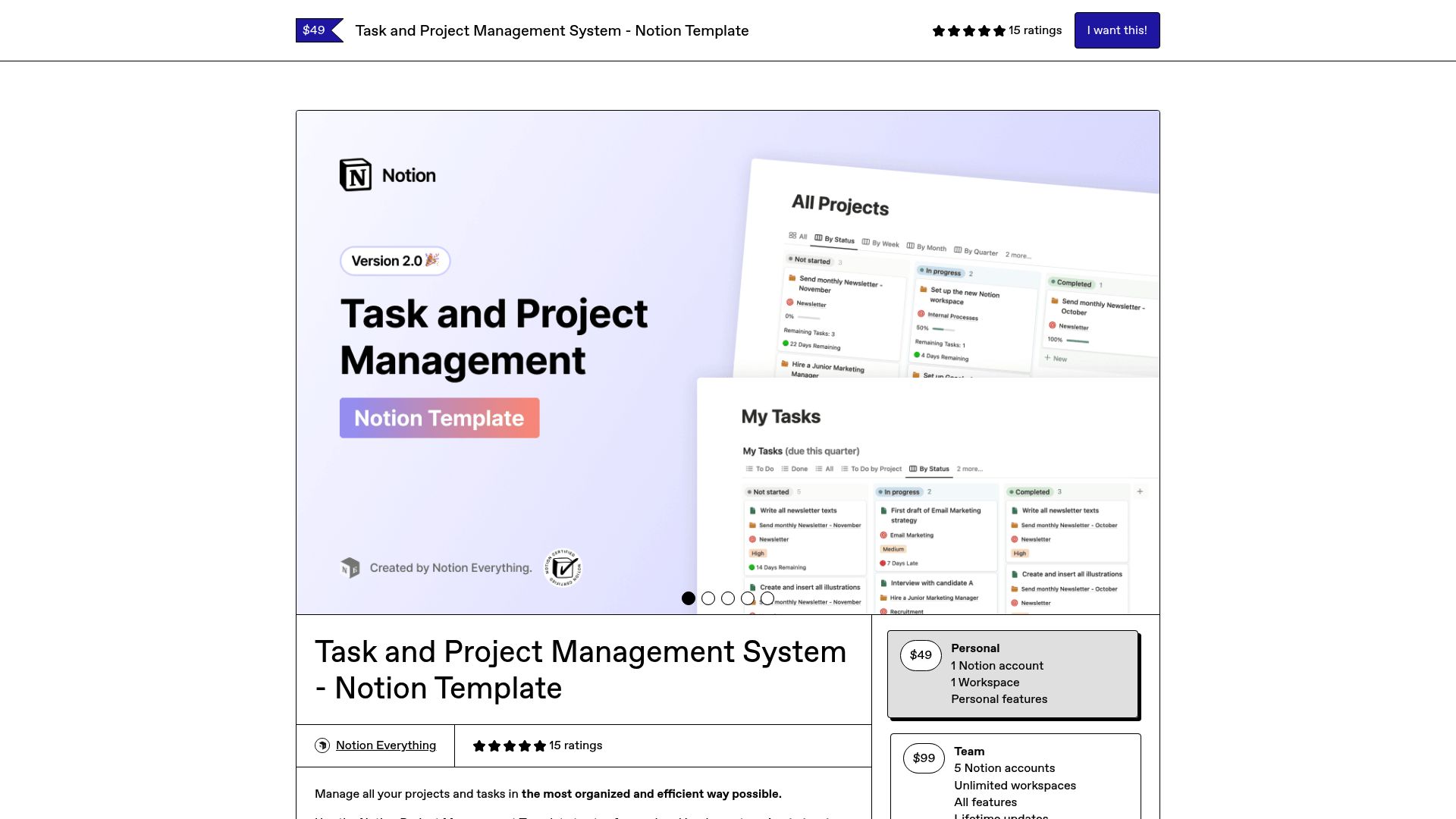Open the Notion Everything creator link
This screenshot has width=1456, height=819.
(385, 745)
